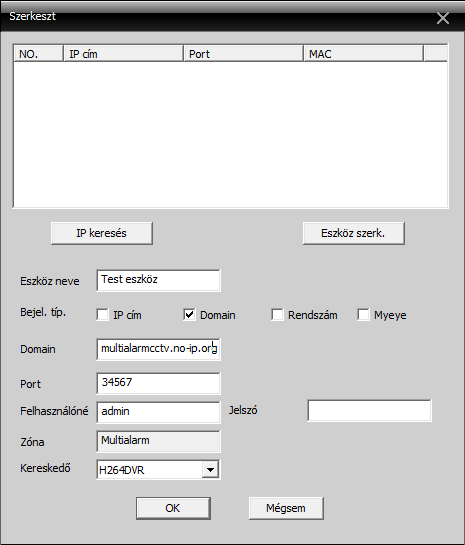Focus the empty Jelszó password field

pos(369,410)
